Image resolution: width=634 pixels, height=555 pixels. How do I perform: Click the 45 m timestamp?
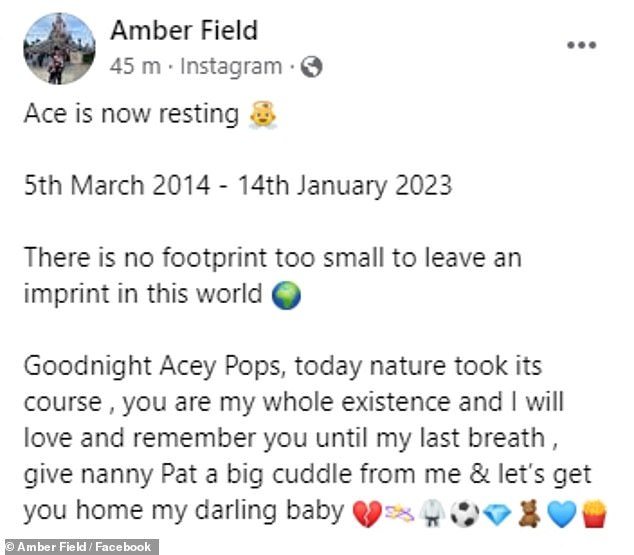pyautogui.click(x=135, y=66)
